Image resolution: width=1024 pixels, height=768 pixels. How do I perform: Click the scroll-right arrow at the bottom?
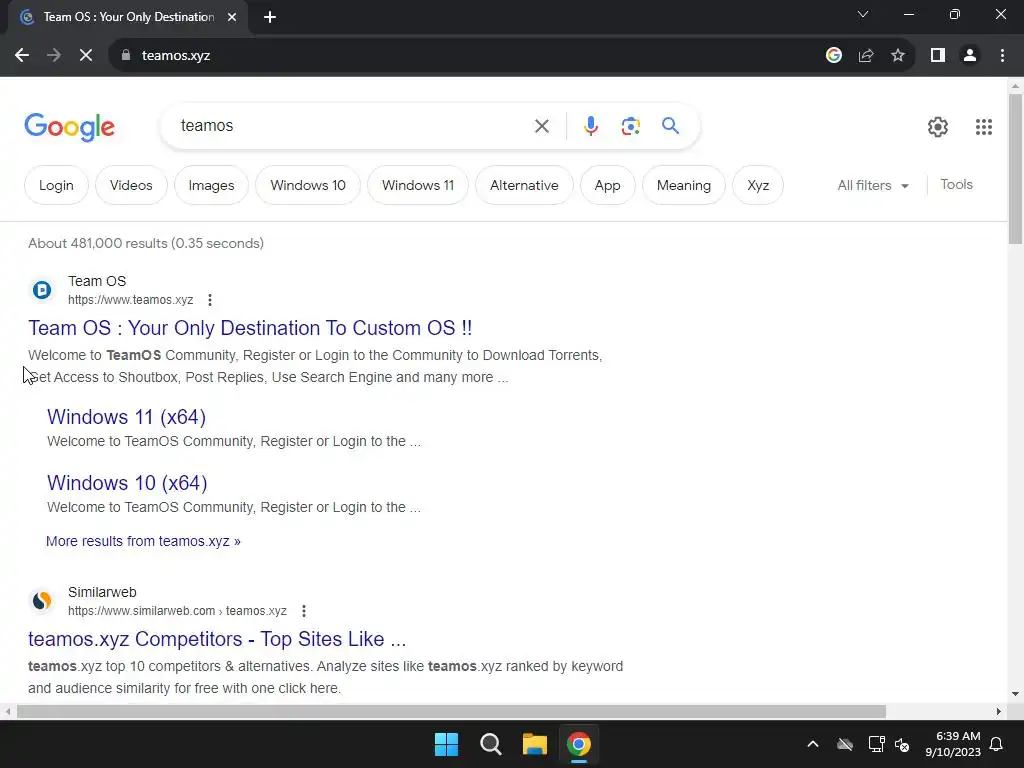coord(999,712)
